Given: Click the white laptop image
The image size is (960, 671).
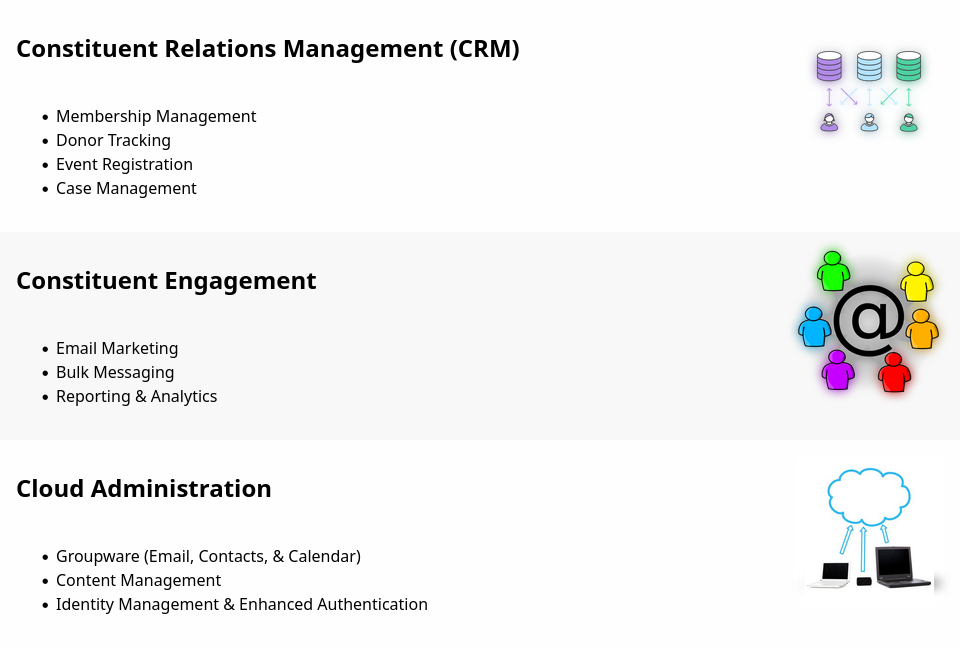Looking at the screenshot, I should (x=830, y=575).
